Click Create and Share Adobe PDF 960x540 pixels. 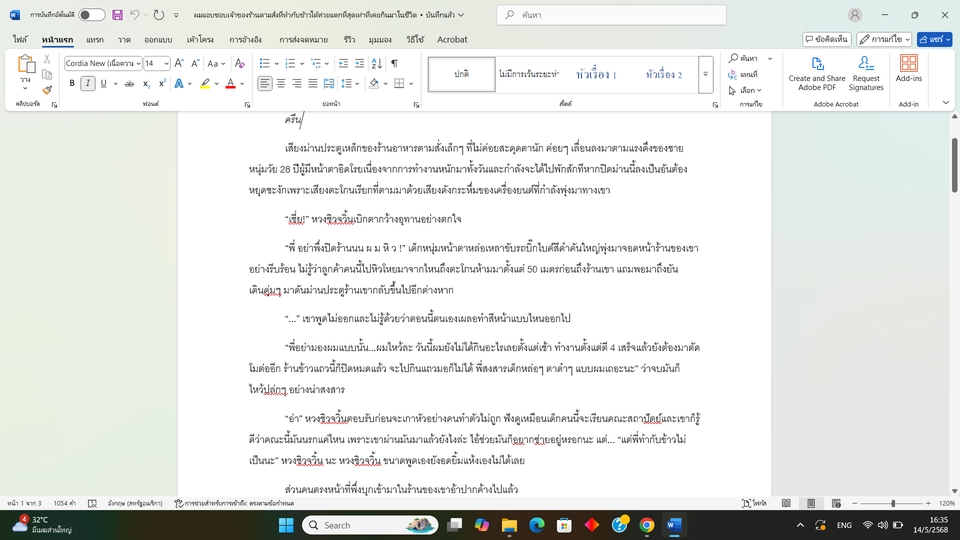pos(817,73)
